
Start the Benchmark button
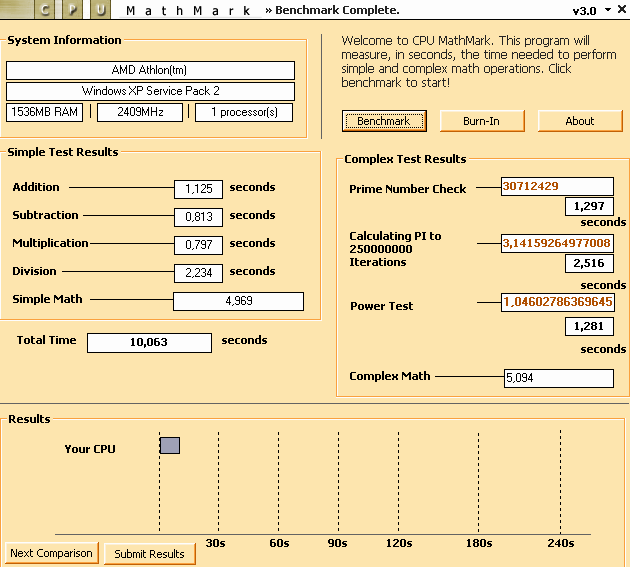383,121
